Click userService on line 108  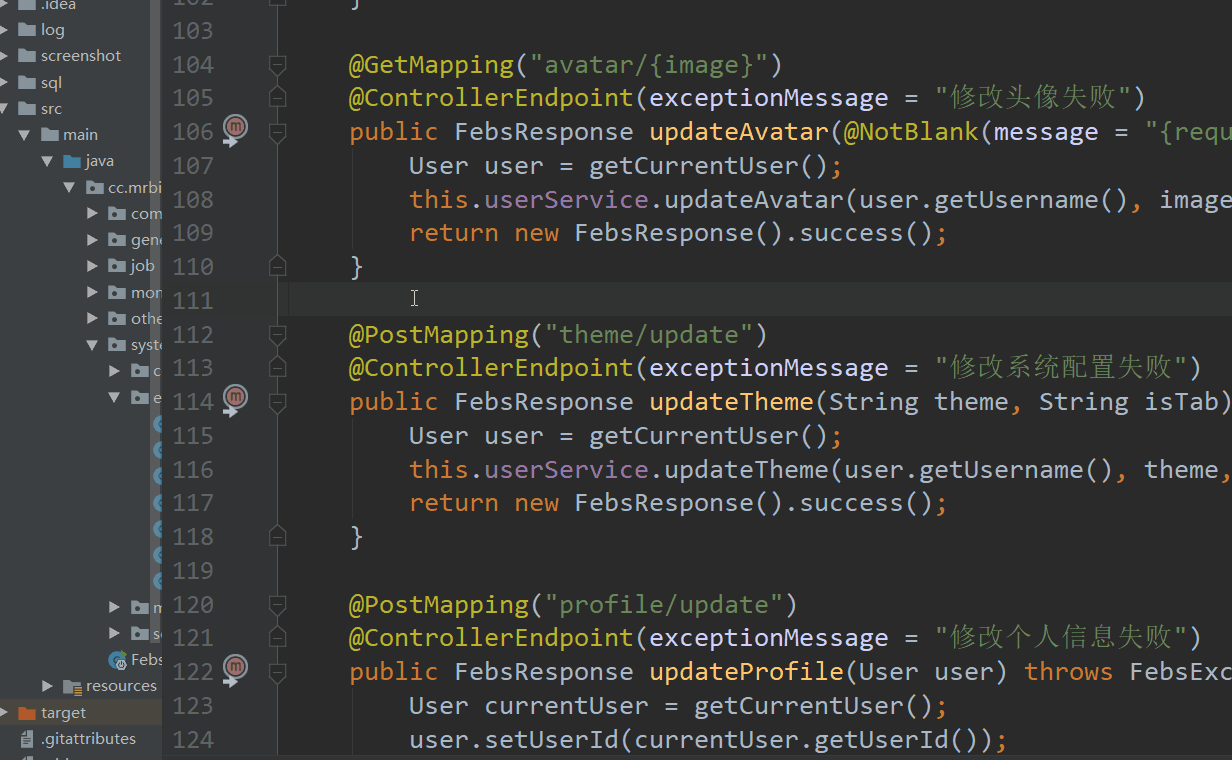point(567,200)
